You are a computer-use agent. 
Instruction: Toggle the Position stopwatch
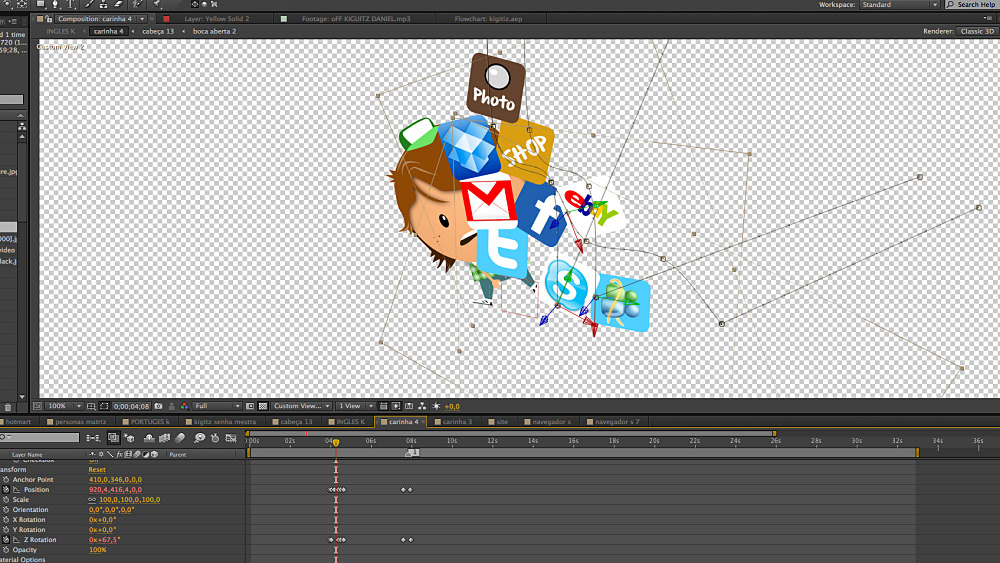(6, 490)
